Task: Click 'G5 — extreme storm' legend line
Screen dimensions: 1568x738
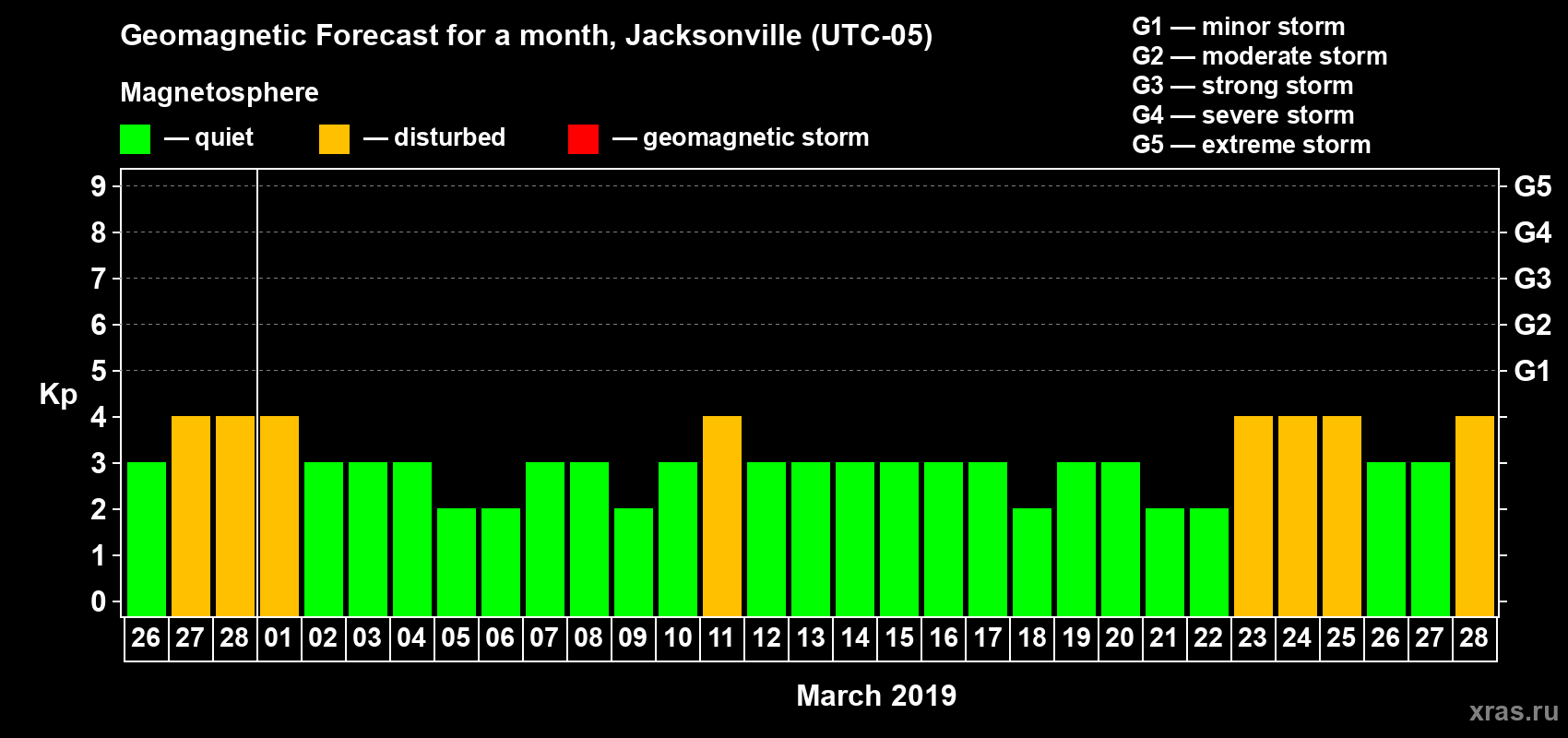Action: pyautogui.click(x=1252, y=145)
